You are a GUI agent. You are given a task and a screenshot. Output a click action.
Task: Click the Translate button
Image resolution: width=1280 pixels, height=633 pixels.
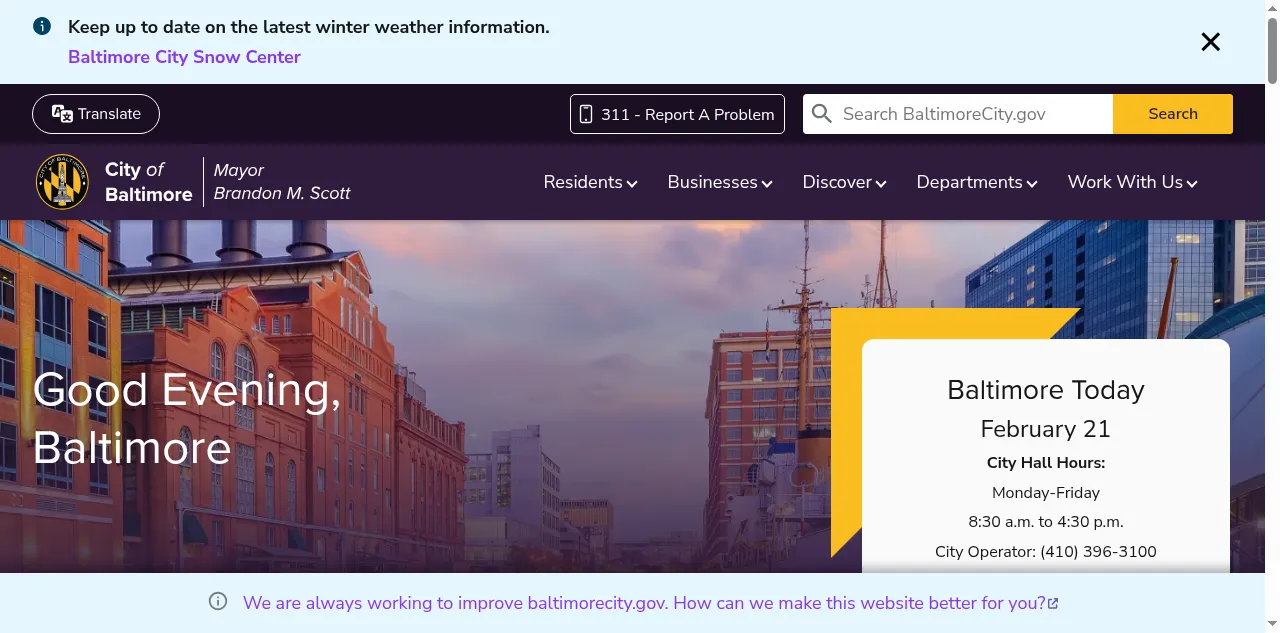tap(96, 114)
